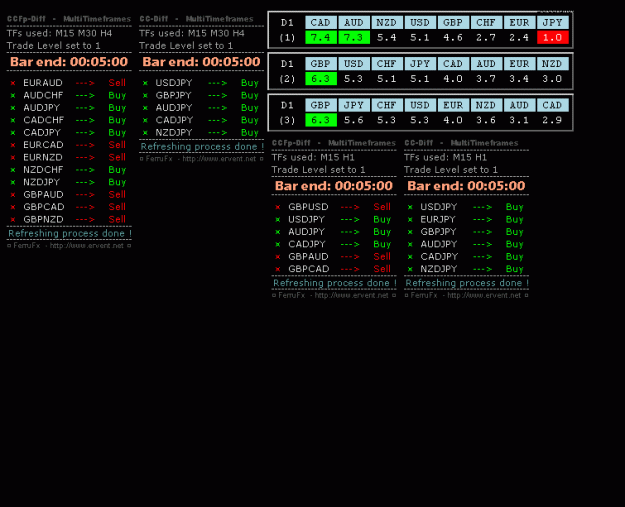Click the green 7.3 cell under AUD
625x507 pixels.
354,37
